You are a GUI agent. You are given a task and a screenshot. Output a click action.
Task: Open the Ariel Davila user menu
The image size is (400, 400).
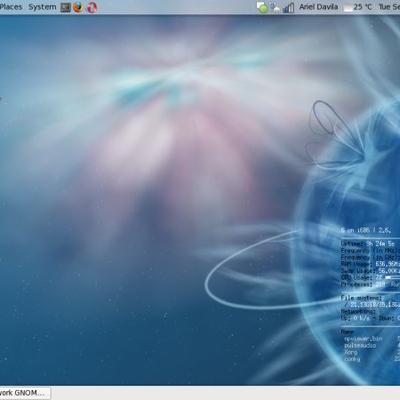coord(318,7)
